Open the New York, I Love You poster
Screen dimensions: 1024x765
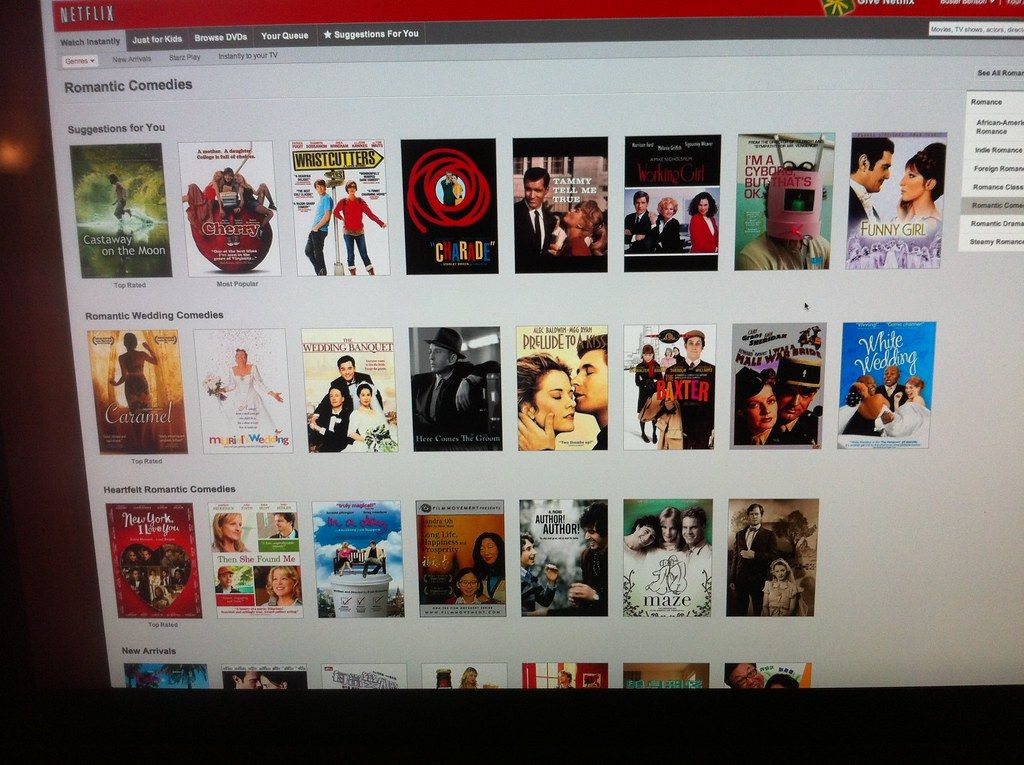point(154,560)
